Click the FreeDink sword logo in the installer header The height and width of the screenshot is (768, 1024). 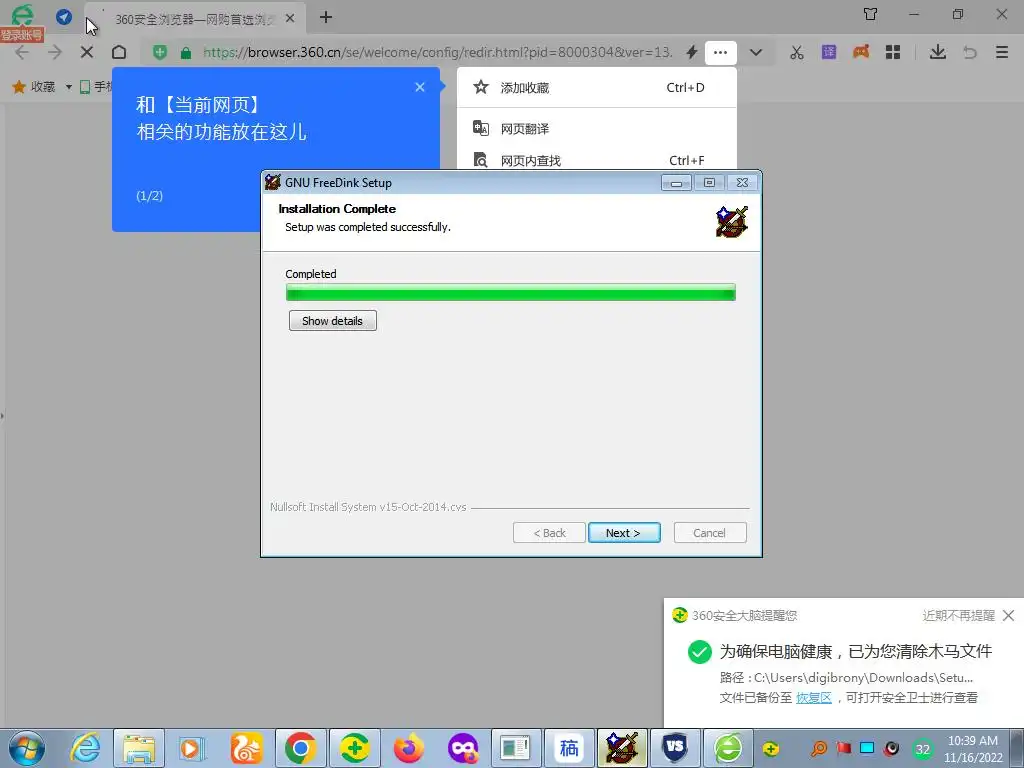[731, 221]
